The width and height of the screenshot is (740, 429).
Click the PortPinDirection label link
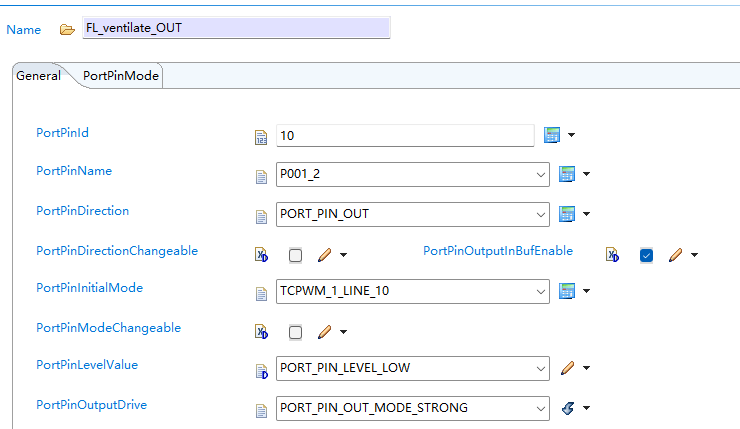83,210
